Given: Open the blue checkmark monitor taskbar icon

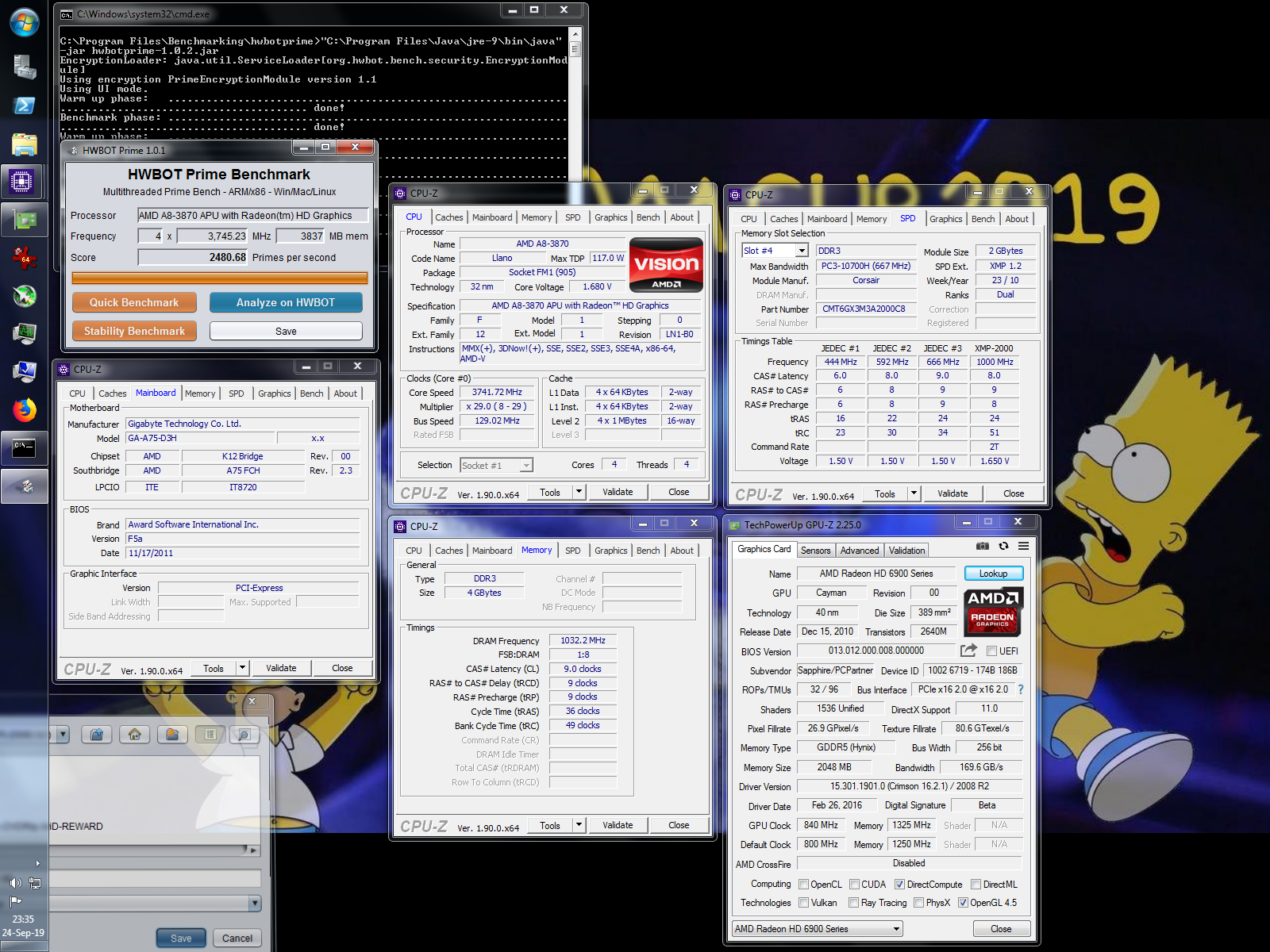Looking at the screenshot, I should point(24,371).
